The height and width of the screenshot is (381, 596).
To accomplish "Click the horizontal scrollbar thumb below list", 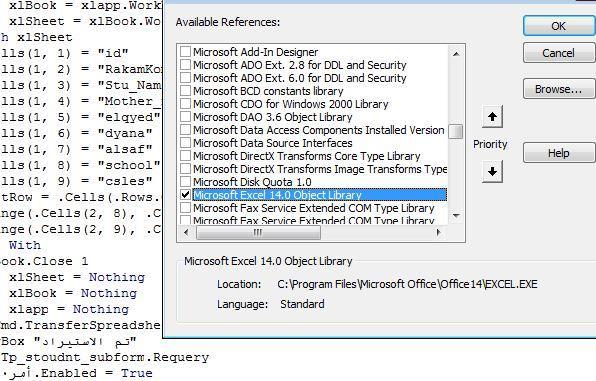I will (258, 232).
